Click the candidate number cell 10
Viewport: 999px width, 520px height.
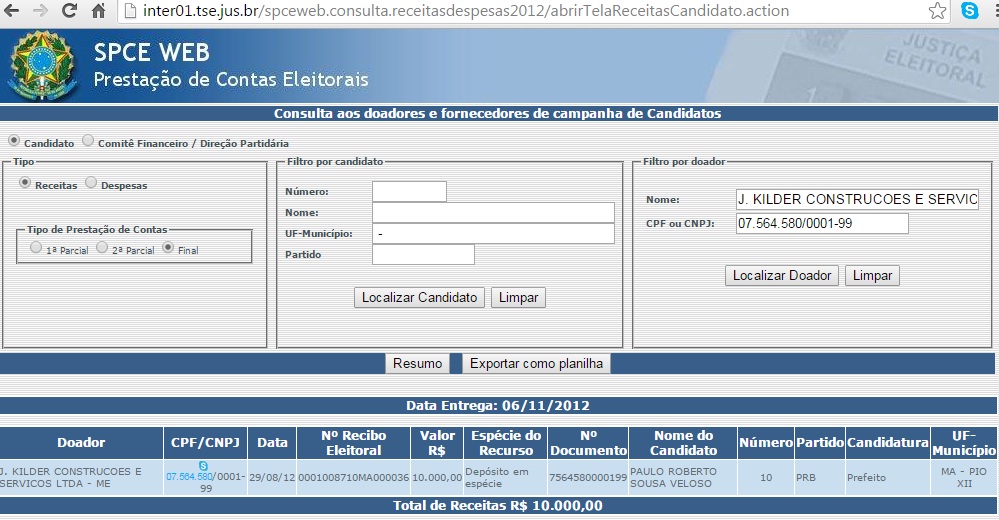(766, 477)
